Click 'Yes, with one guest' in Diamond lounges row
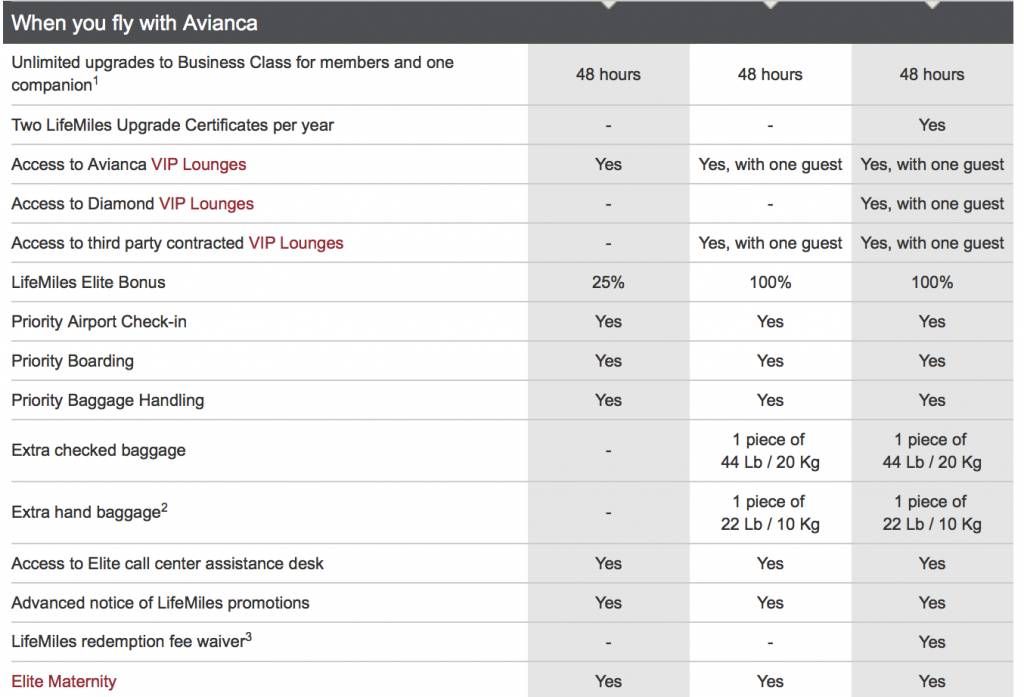 coord(932,204)
